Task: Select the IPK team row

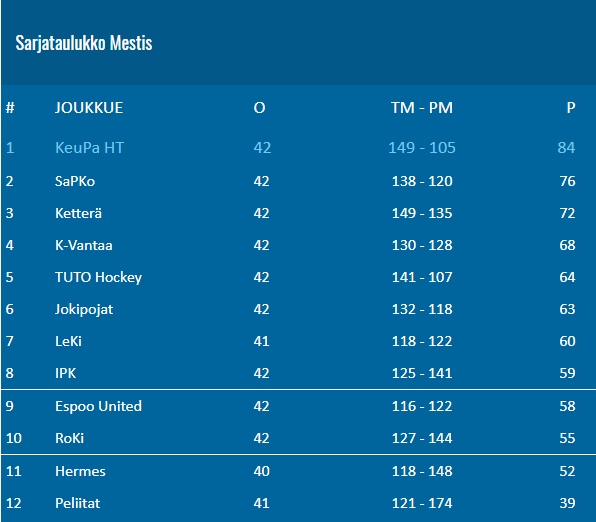Action: tap(298, 373)
